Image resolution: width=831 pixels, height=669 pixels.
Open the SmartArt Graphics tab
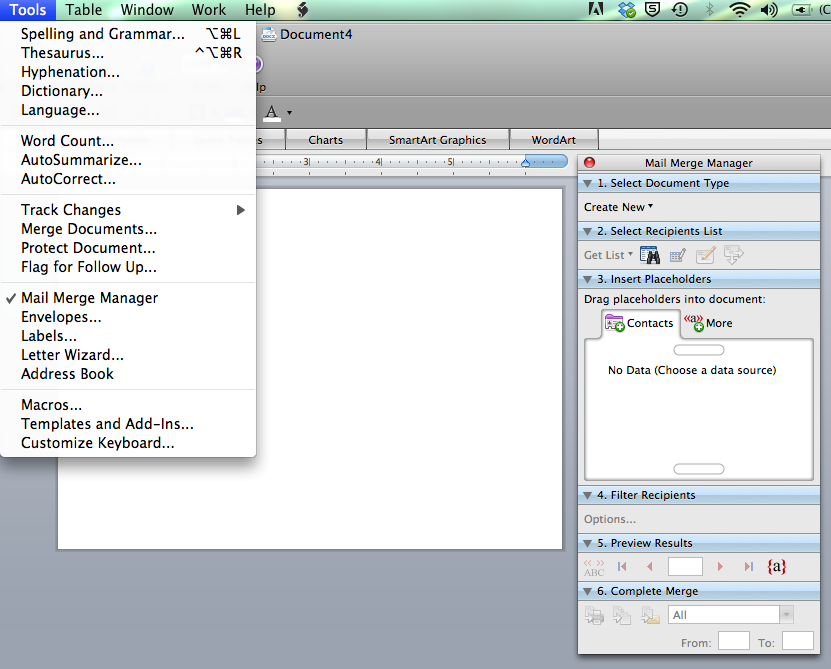click(x=437, y=140)
